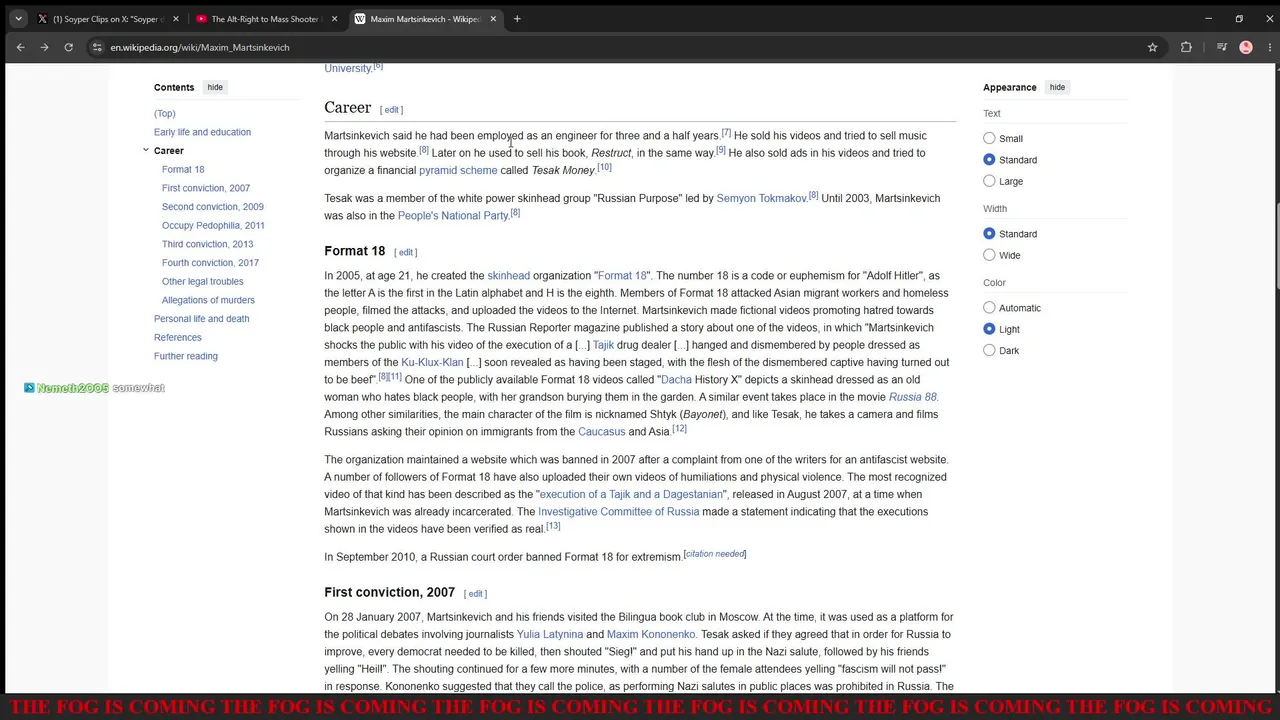Click the browser Forward arrow
The width and height of the screenshot is (1280, 720).
click(x=44, y=47)
